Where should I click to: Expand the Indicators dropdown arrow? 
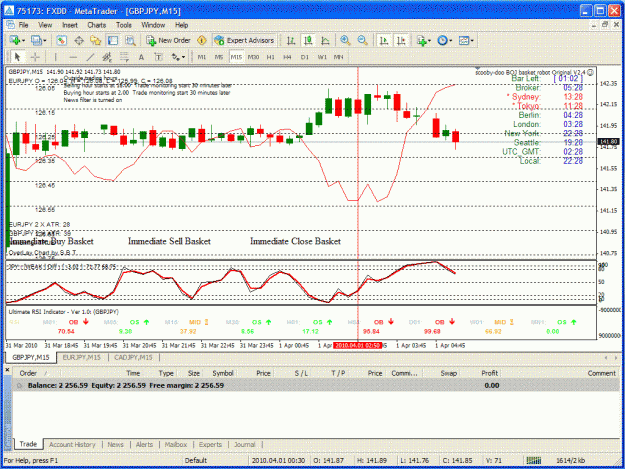[x=429, y=41]
